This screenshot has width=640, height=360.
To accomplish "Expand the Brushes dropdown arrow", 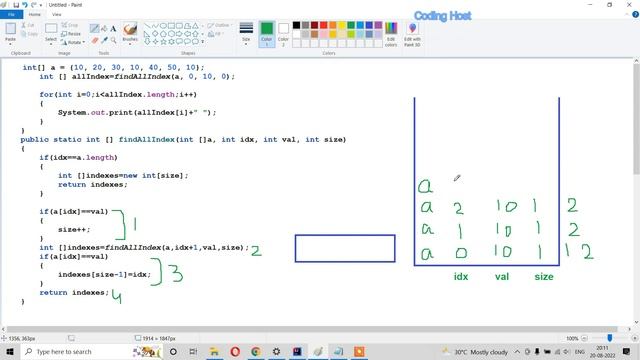I will 130,43.
